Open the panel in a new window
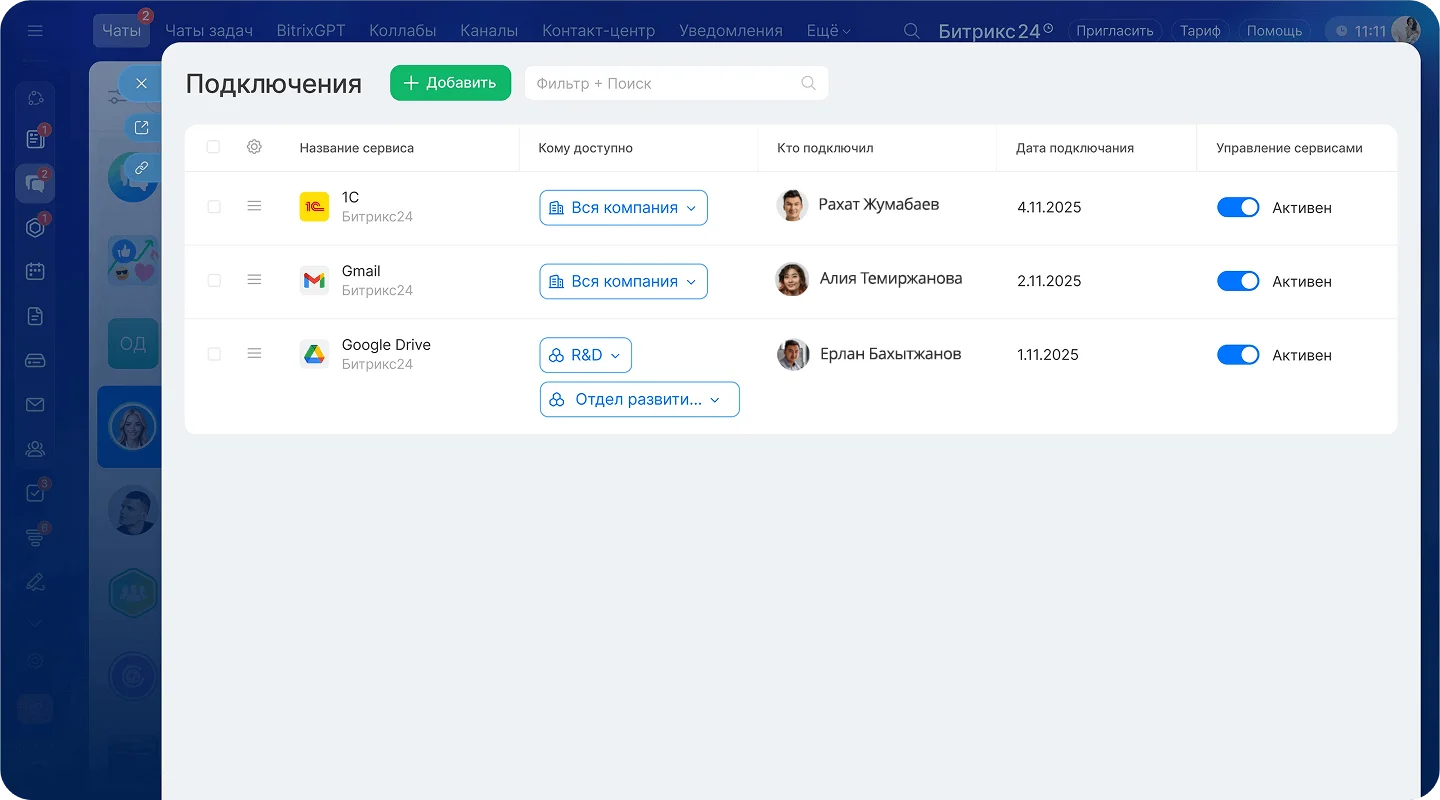 click(x=141, y=127)
